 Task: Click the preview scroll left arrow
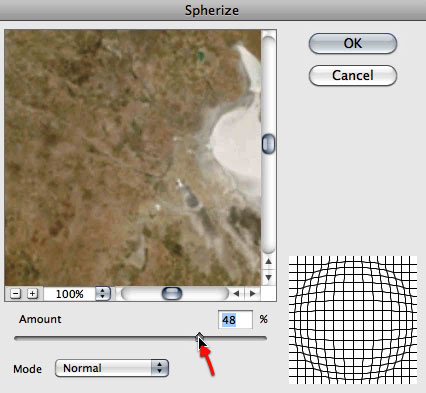point(236,294)
